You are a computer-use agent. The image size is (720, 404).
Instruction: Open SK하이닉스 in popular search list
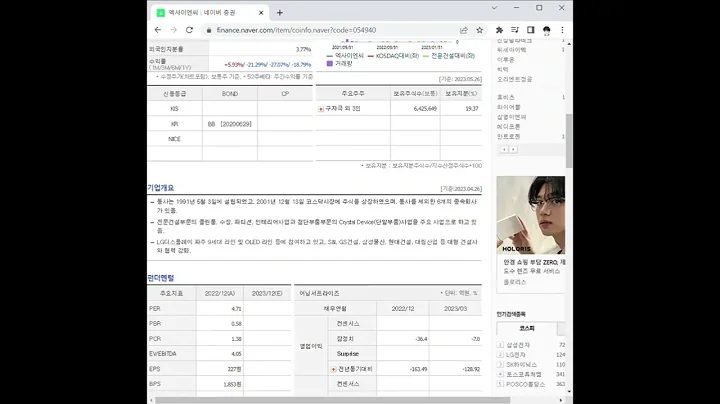click(x=521, y=365)
